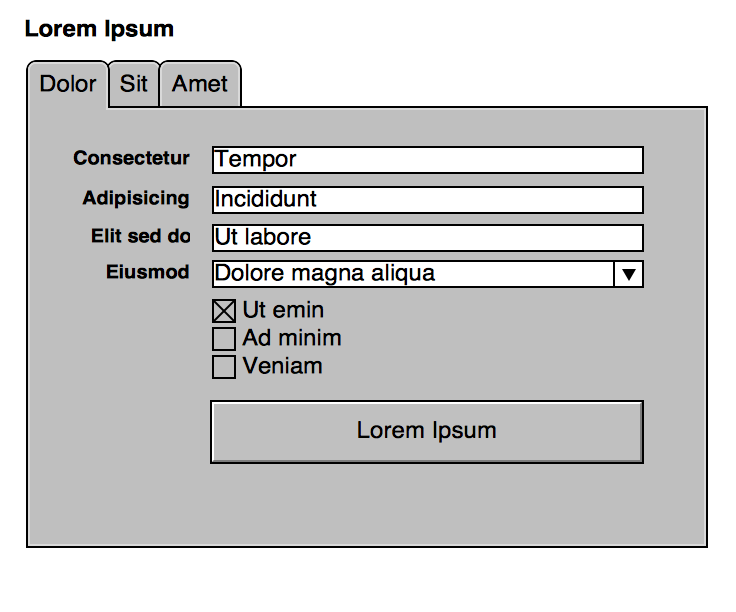Click the Elit sed do text field
The width and height of the screenshot is (736, 612).
tap(427, 238)
